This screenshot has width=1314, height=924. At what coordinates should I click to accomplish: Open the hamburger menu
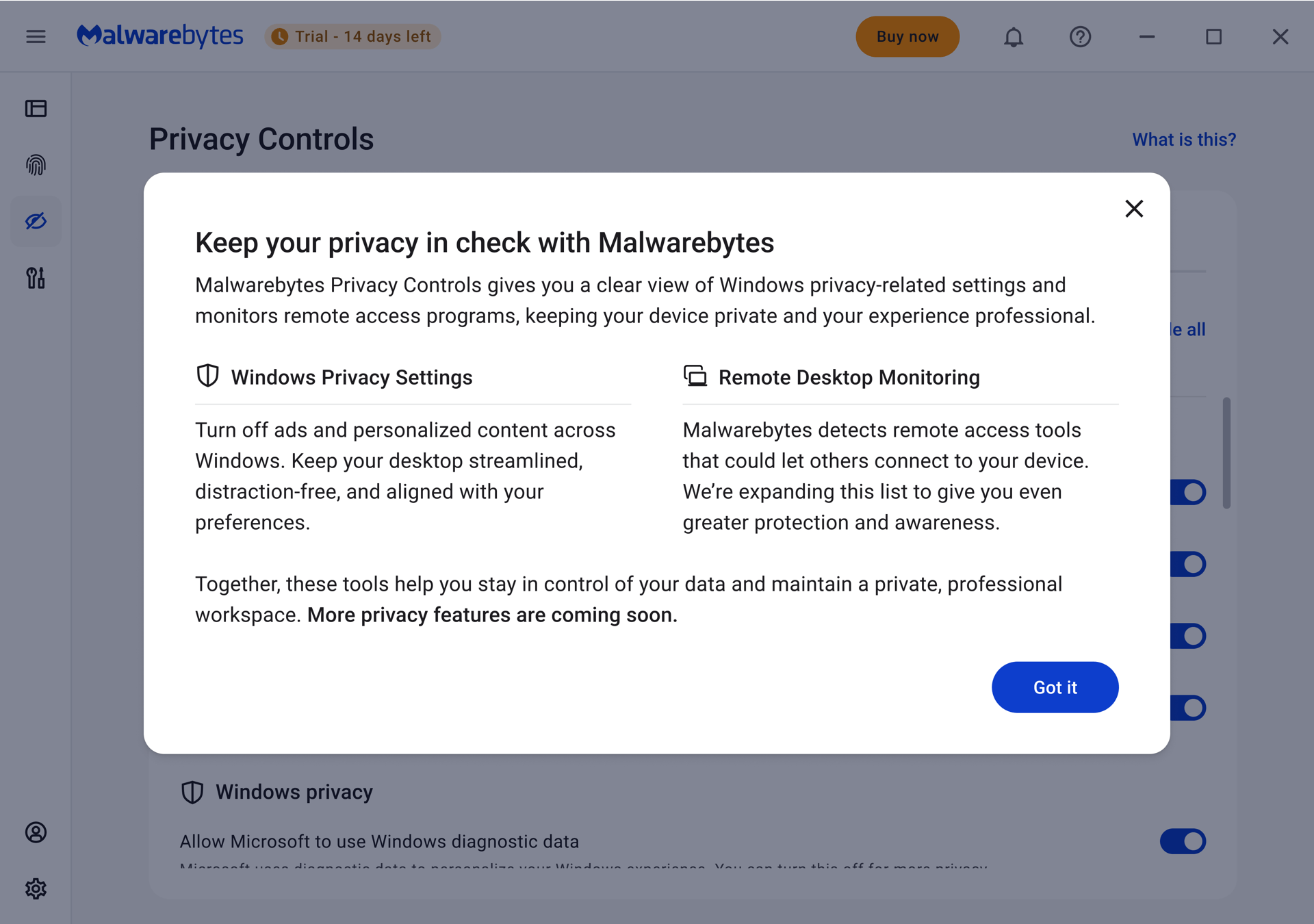(x=36, y=36)
